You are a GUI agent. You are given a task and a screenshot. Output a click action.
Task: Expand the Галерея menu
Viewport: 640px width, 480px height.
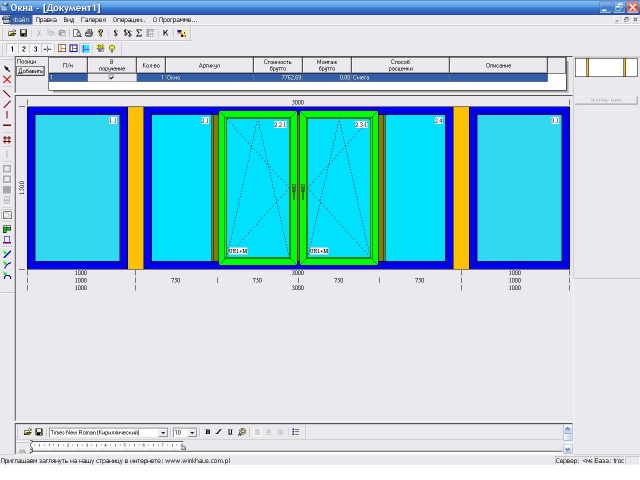92,19
